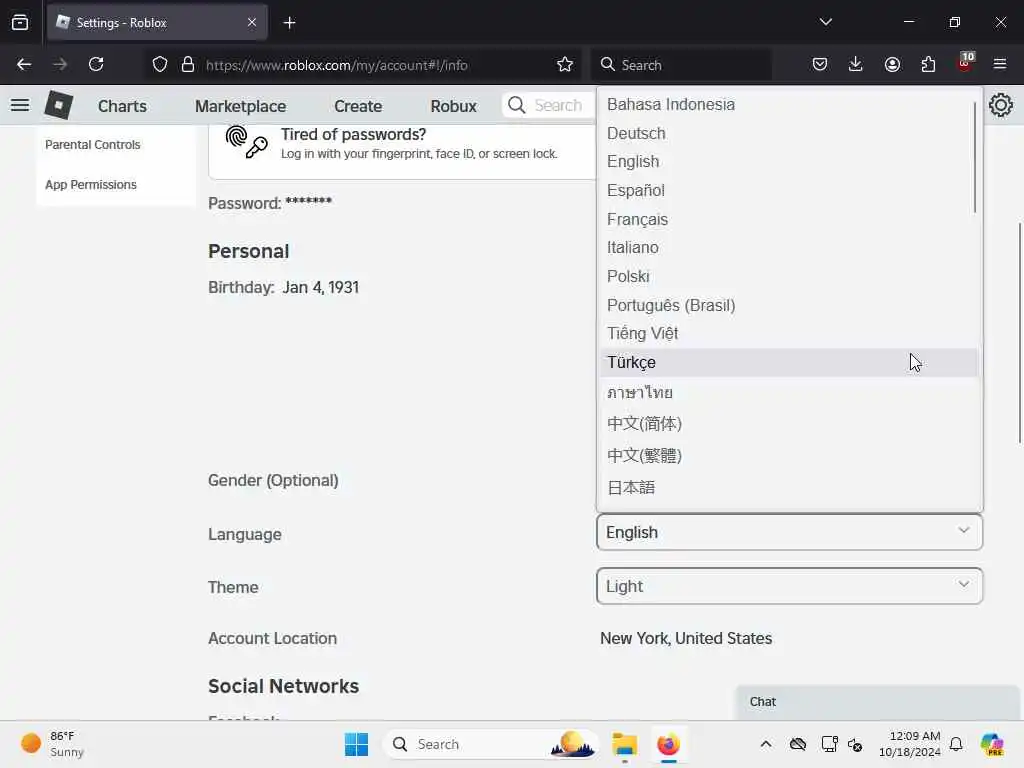Select the Thai ภาษาไทย language option

point(788,392)
